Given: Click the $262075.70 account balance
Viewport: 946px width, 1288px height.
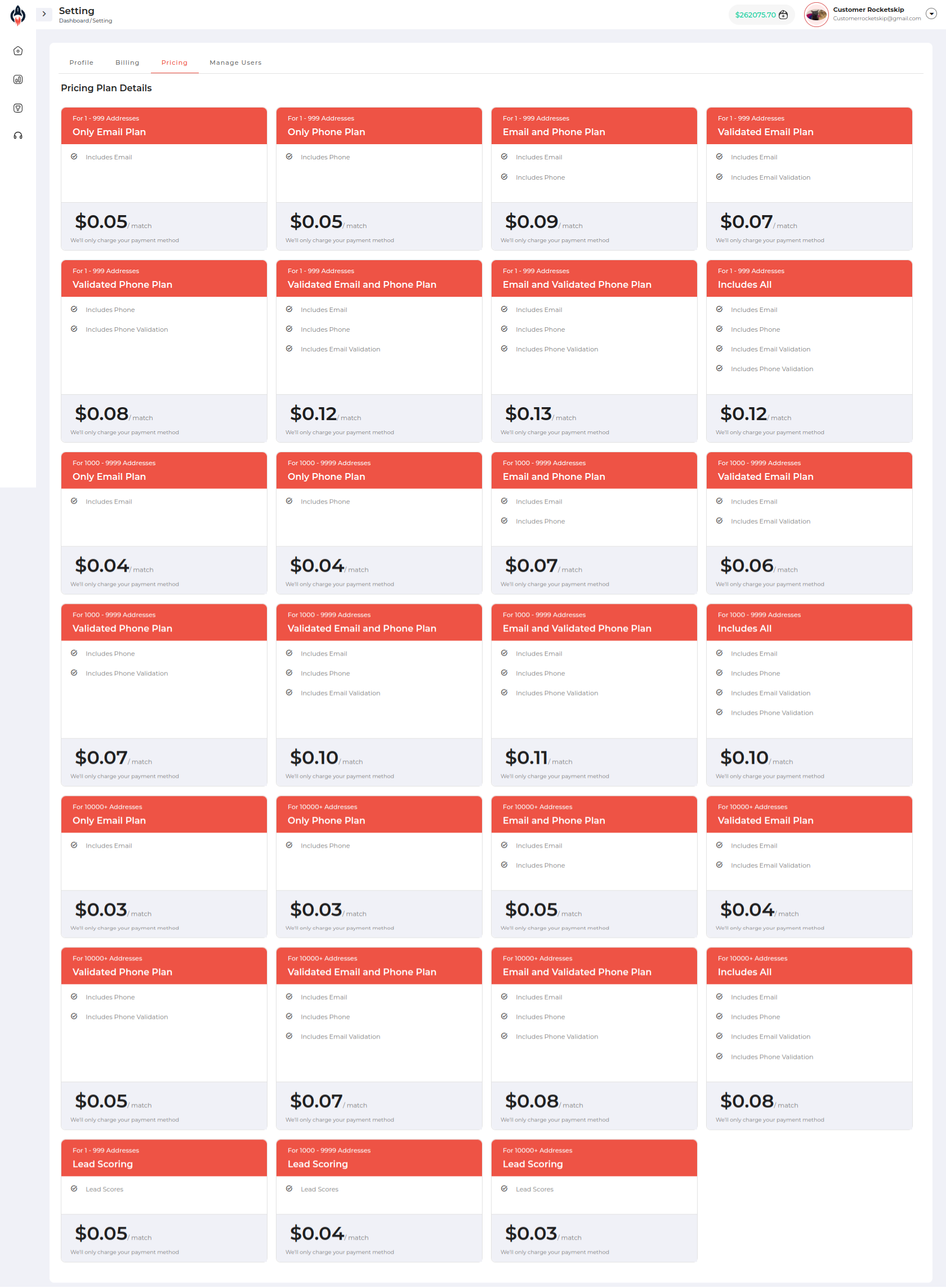Looking at the screenshot, I should (x=755, y=15).
